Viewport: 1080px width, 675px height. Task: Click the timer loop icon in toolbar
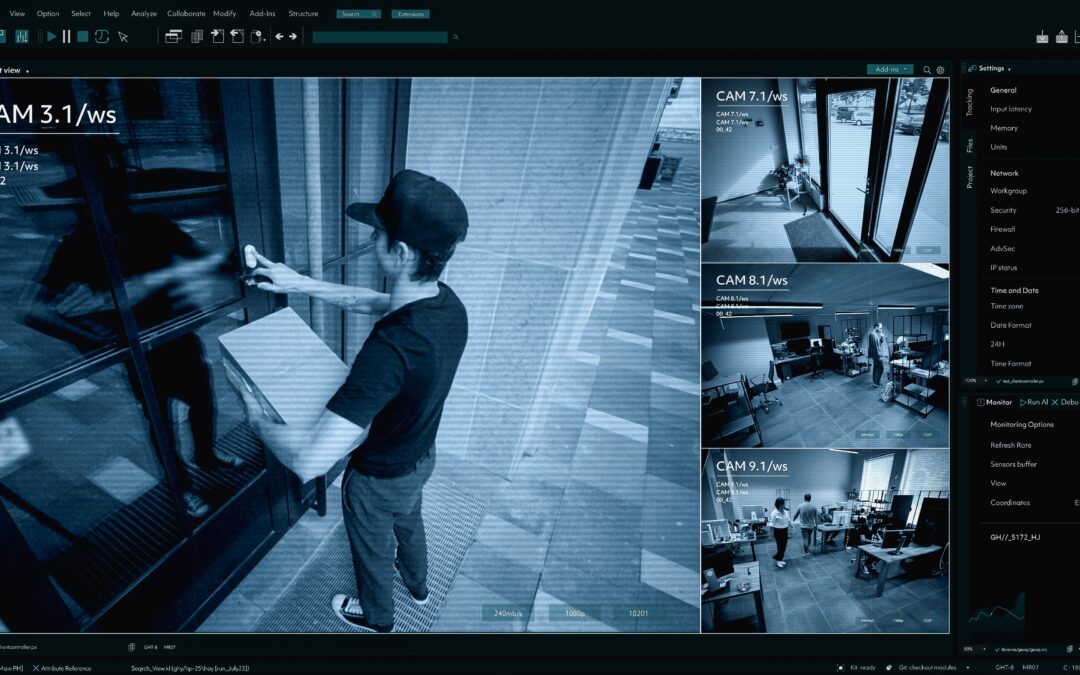pyautogui.click(x=102, y=37)
